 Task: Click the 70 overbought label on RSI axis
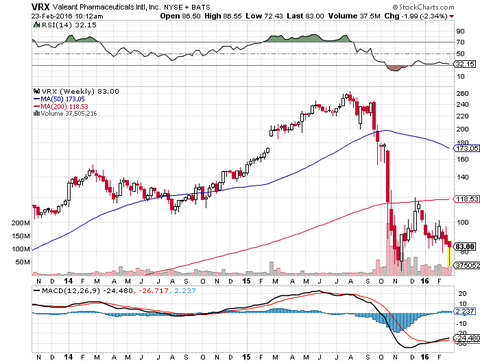pos(461,42)
